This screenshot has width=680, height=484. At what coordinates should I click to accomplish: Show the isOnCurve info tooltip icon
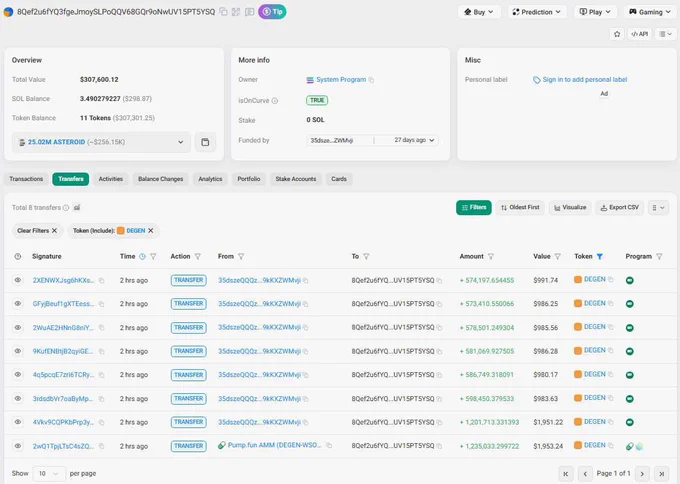(275, 101)
